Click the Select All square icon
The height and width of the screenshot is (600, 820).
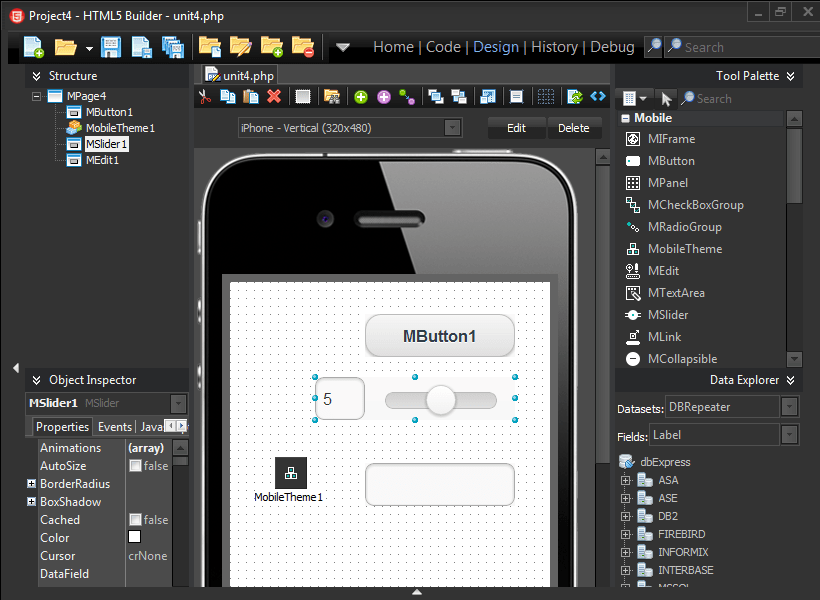[303, 97]
